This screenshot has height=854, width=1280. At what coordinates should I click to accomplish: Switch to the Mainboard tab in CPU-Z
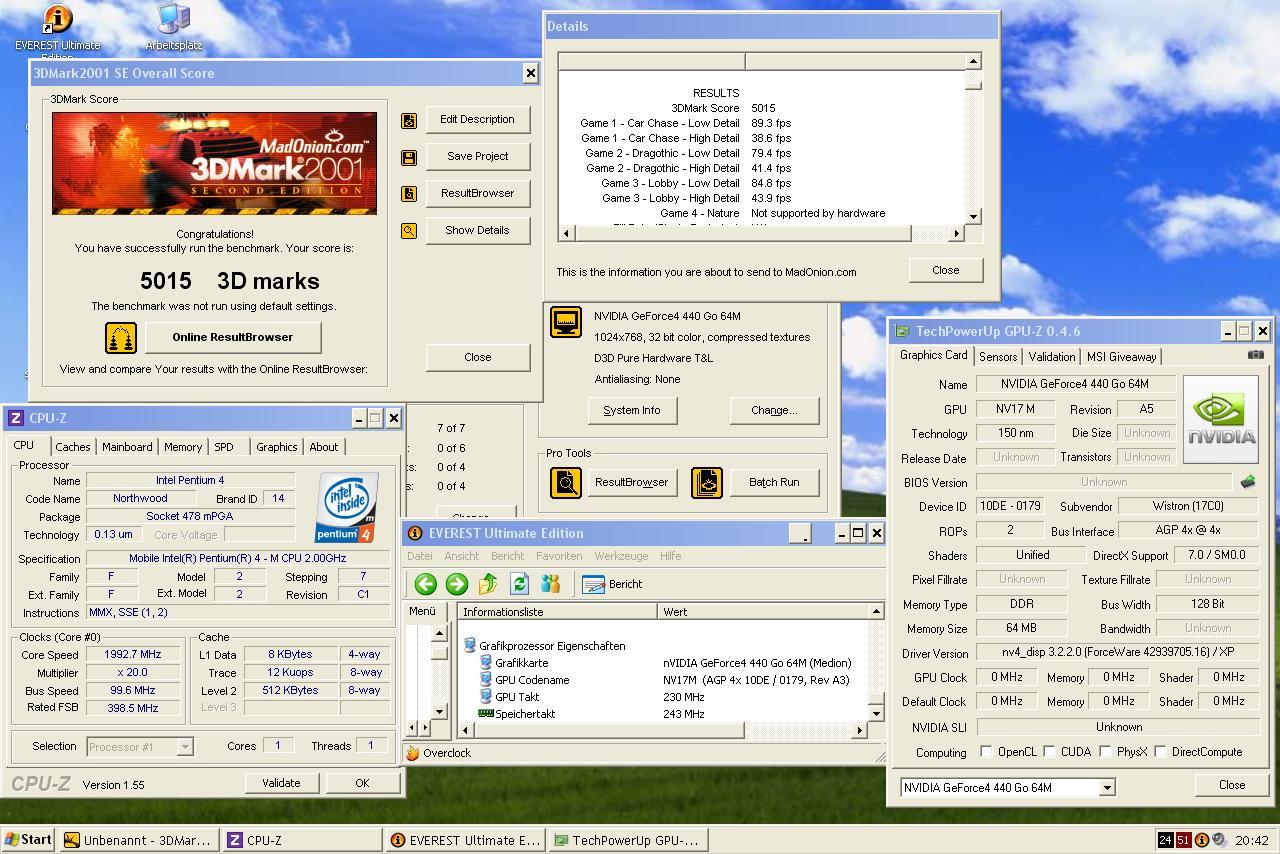tap(127, 447)
